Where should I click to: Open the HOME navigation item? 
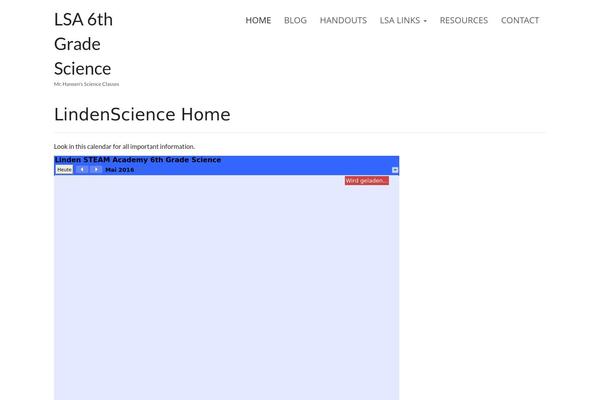tap(258, 20)
